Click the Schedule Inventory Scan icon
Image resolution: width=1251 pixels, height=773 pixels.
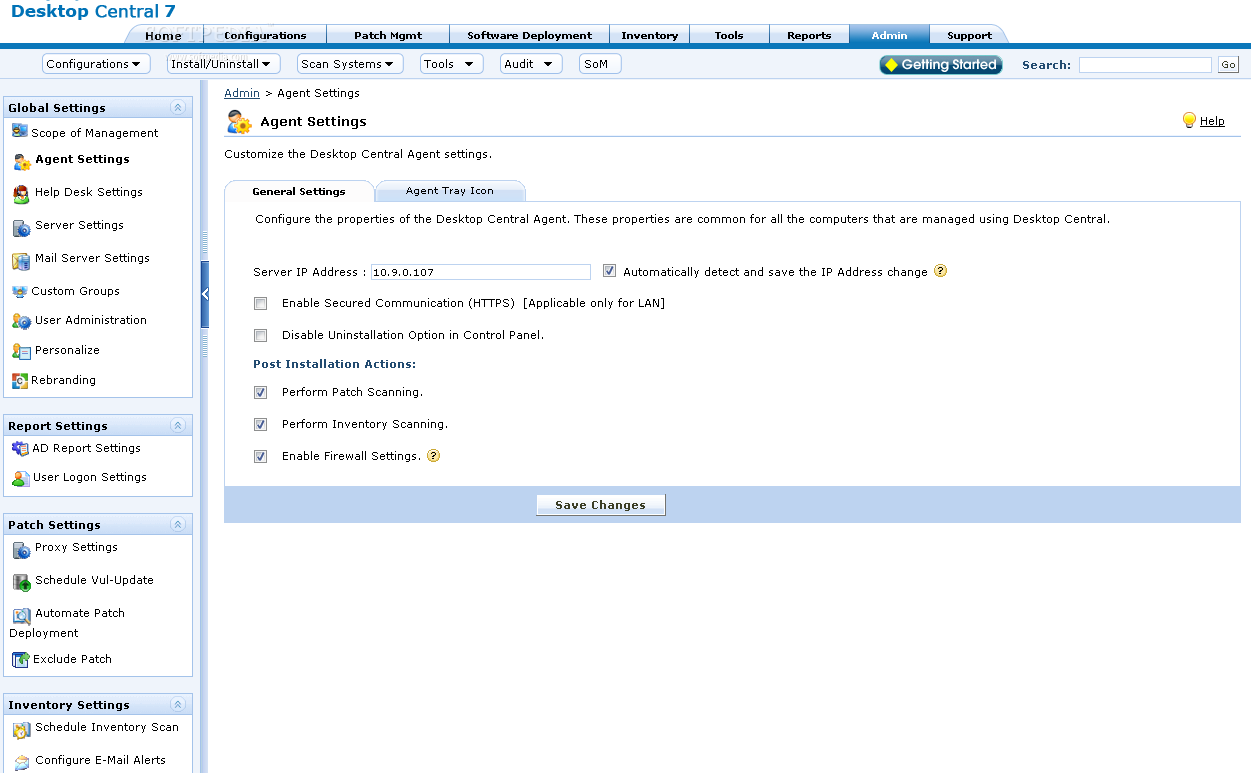(21, 730)
